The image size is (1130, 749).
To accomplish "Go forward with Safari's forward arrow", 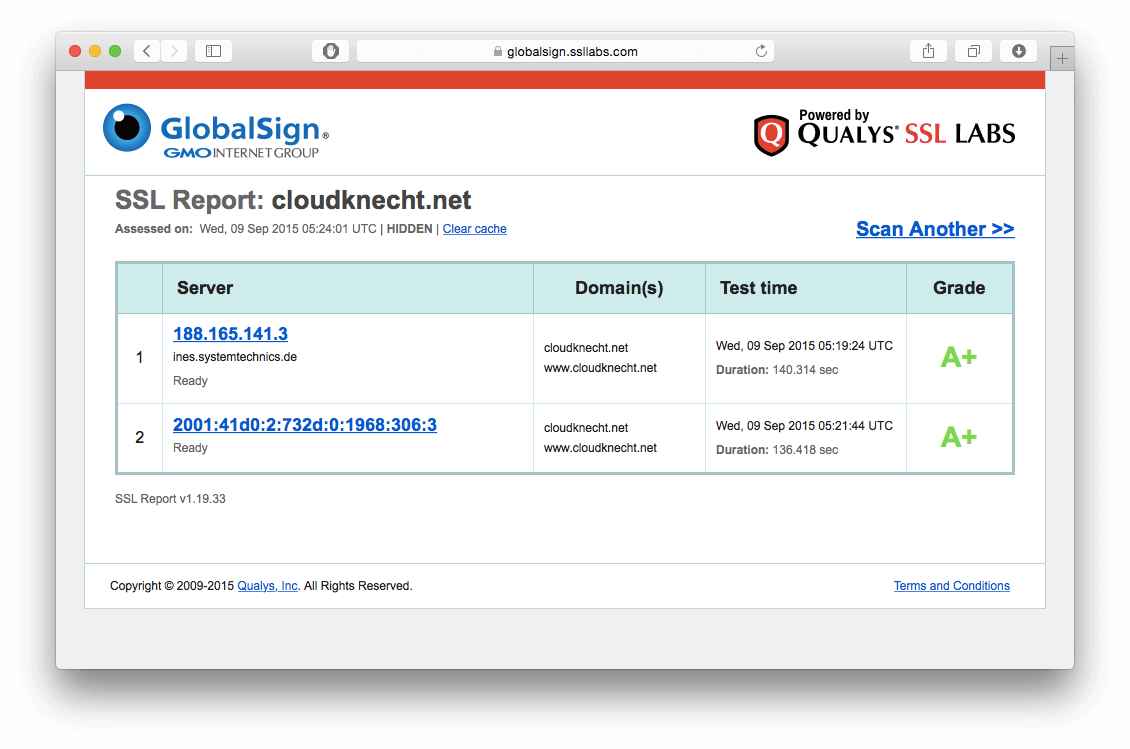I will pos(174,51).
